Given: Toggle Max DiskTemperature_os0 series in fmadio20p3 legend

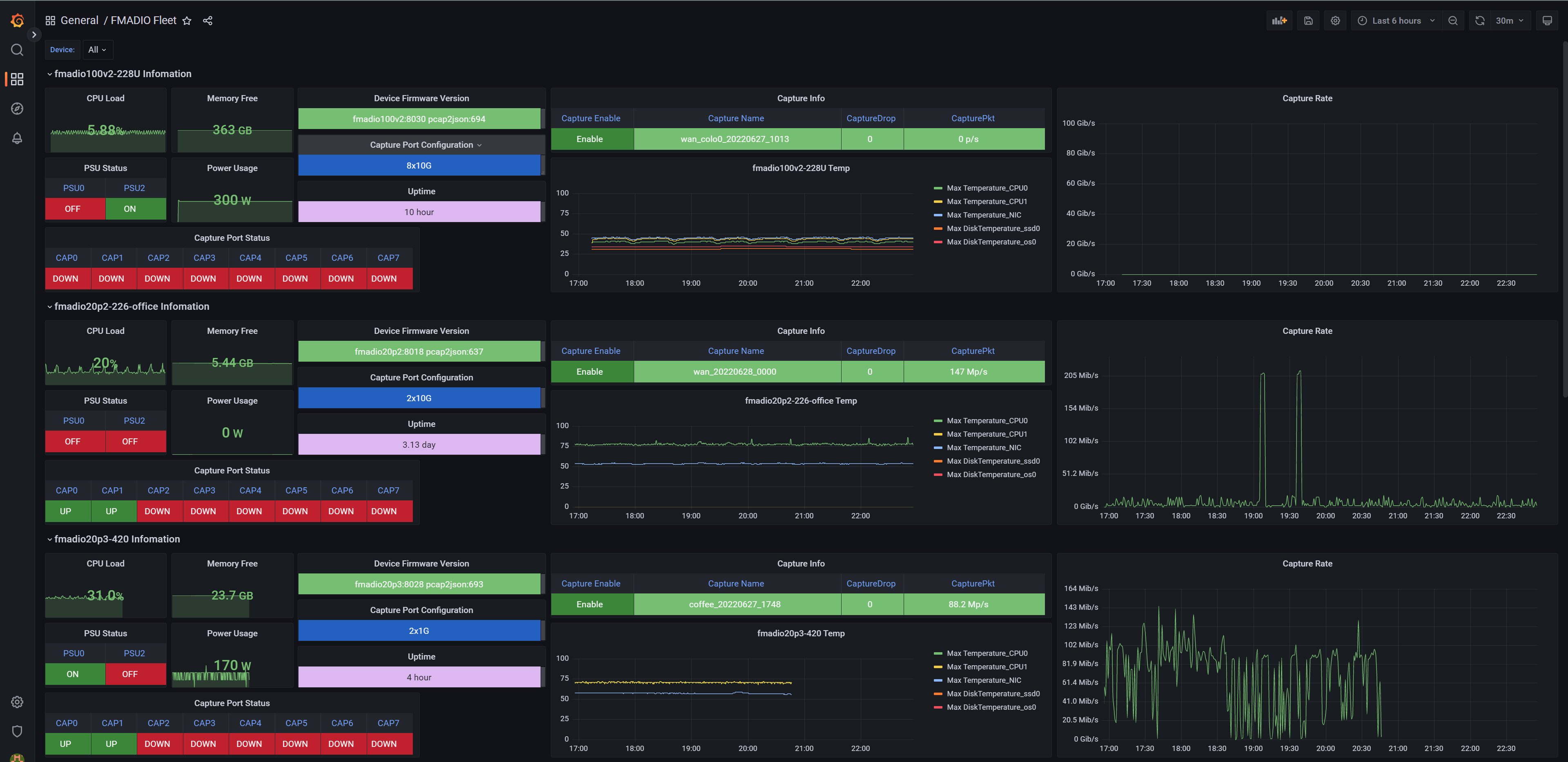Looking at the screenshot, I should pyautogui.click(x=990, y=707).
